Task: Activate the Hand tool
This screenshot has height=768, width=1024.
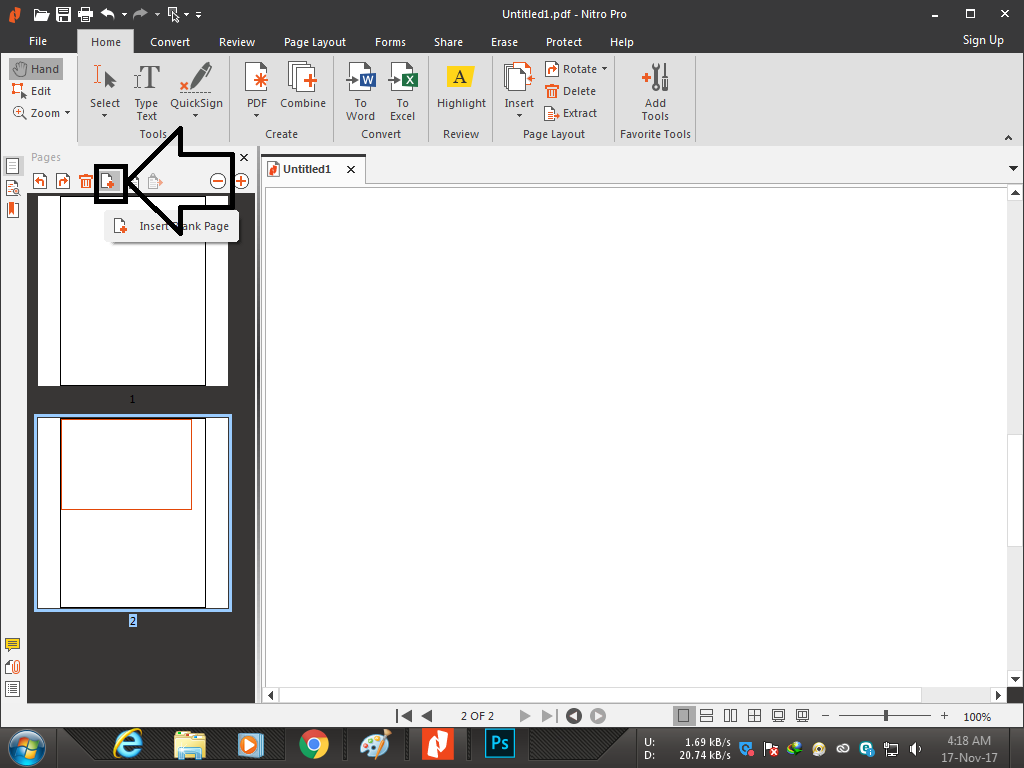Action: coord(37,69)
